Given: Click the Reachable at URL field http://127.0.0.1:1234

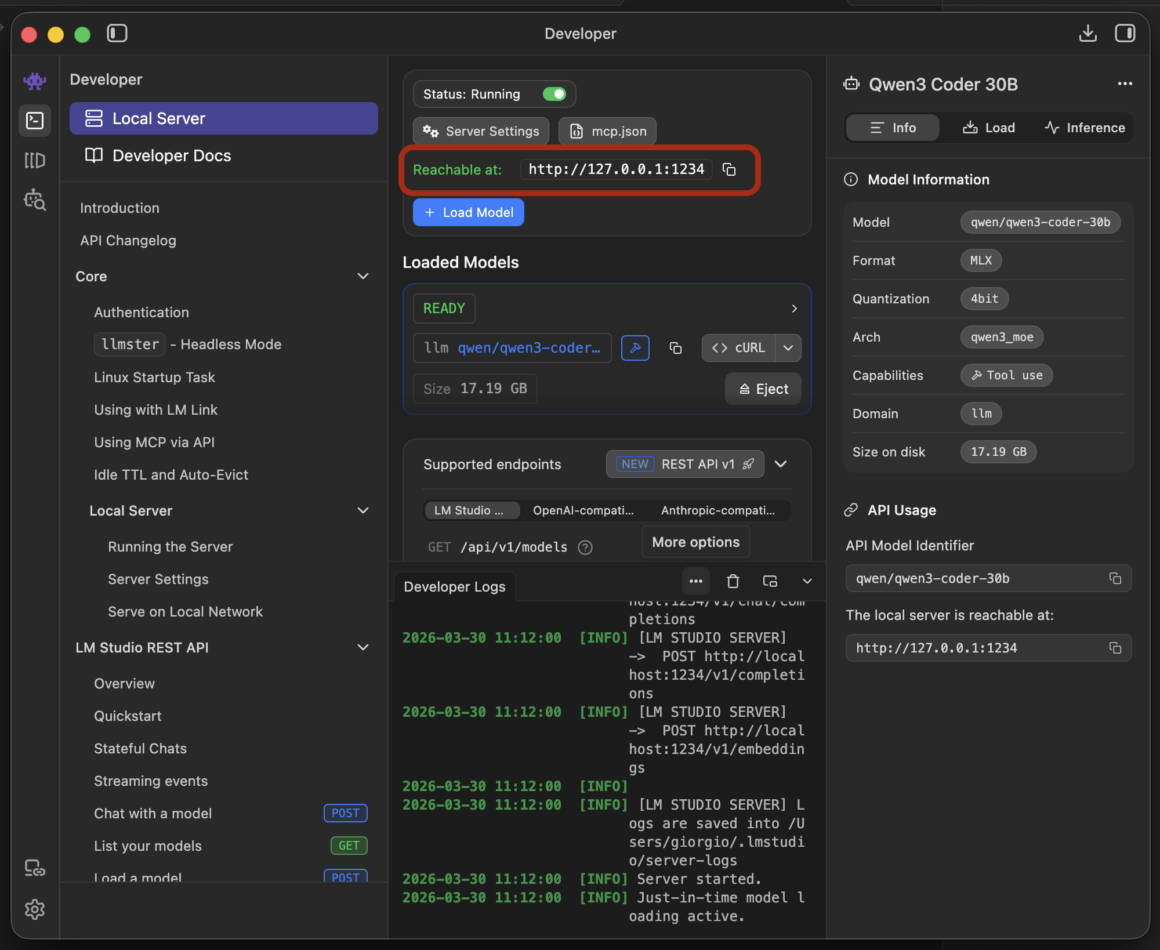Looking at the screenshot, I should point(616,169).
